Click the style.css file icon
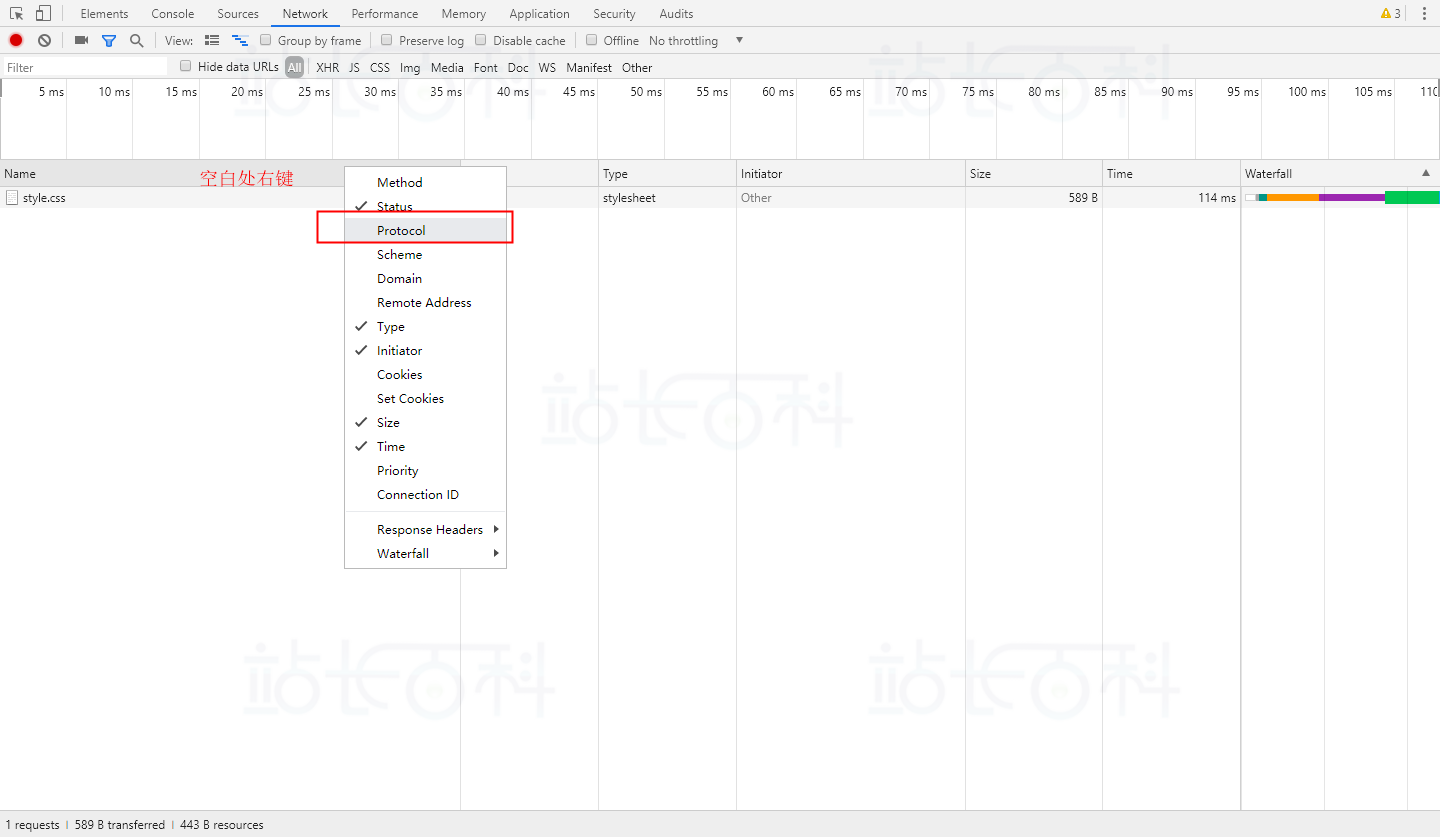The width and height of the screenshot is (1440, 837). [x=12, y=198]
